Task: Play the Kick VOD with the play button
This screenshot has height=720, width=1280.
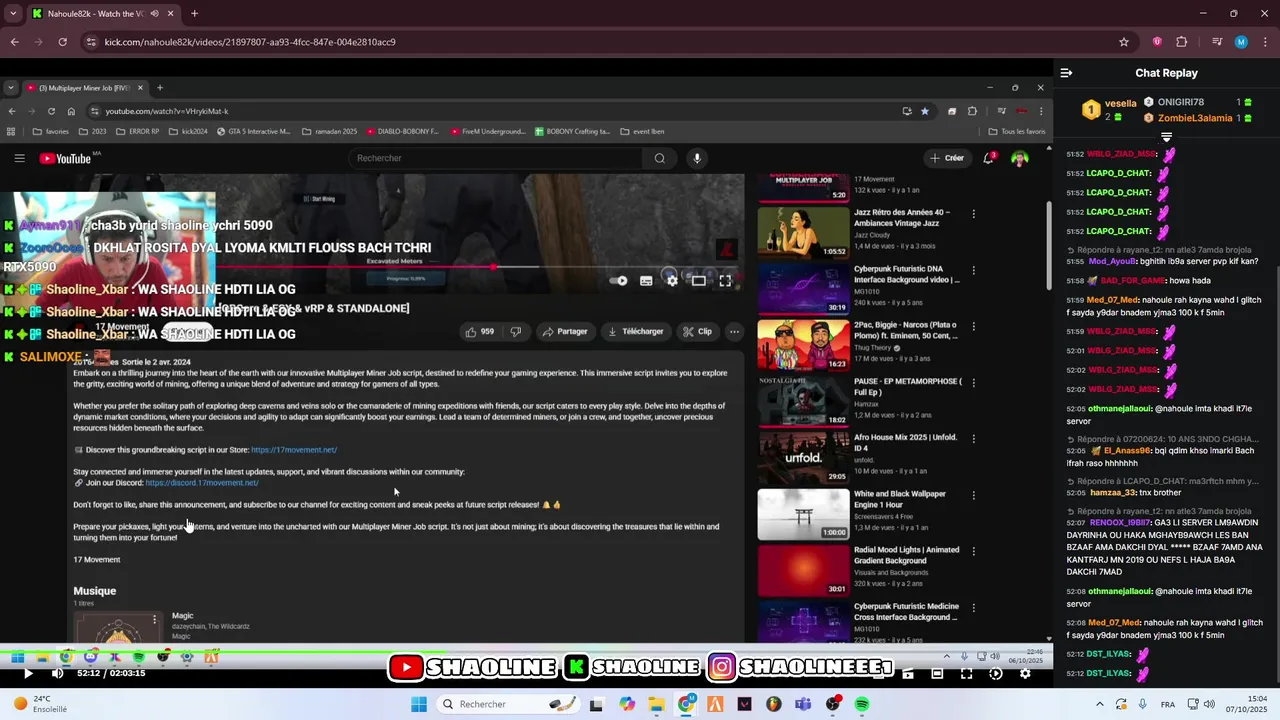Action: click(x=28, y=673)
